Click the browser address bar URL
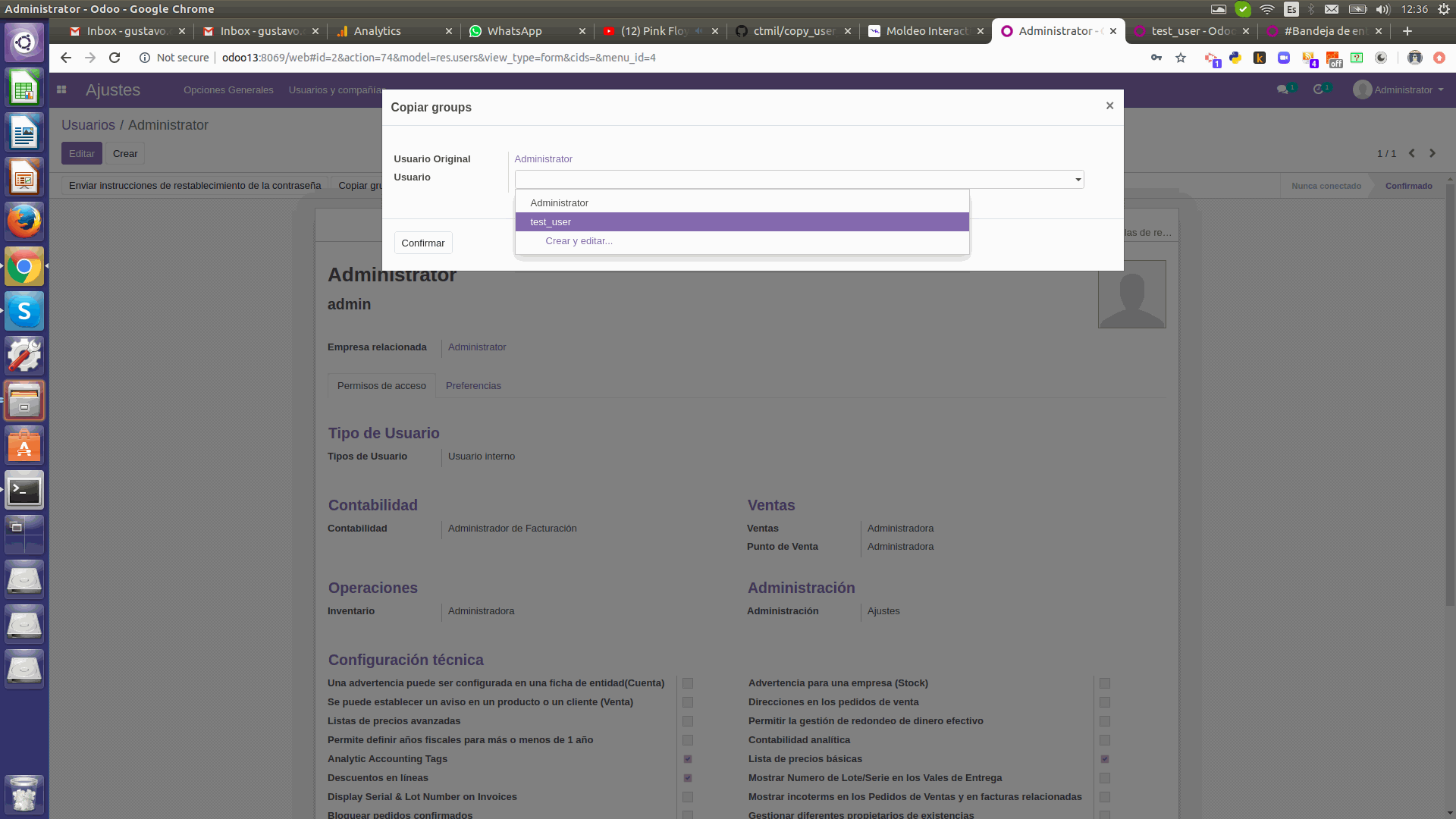Screen dimensions: 1456x819 point(438,58)
